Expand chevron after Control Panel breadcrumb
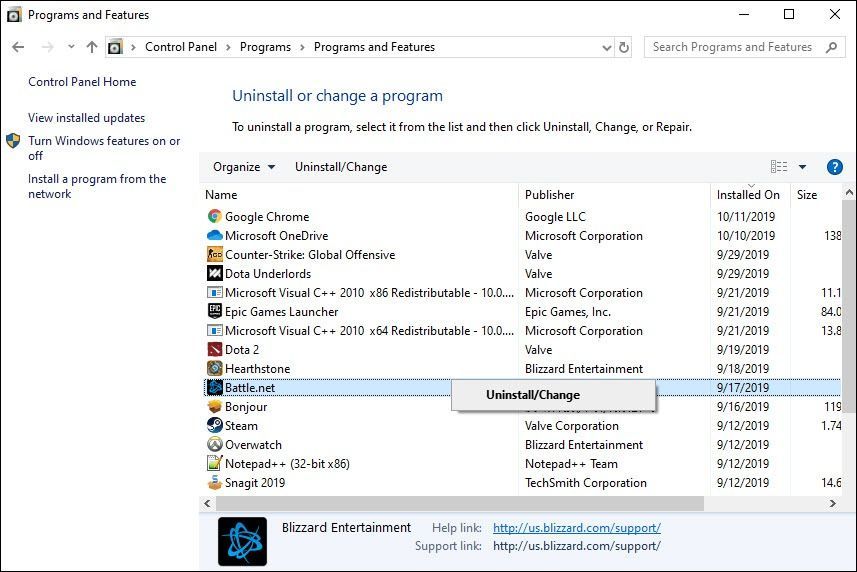The width and height of the screenshot is (857, 572). tap(228, 48)
